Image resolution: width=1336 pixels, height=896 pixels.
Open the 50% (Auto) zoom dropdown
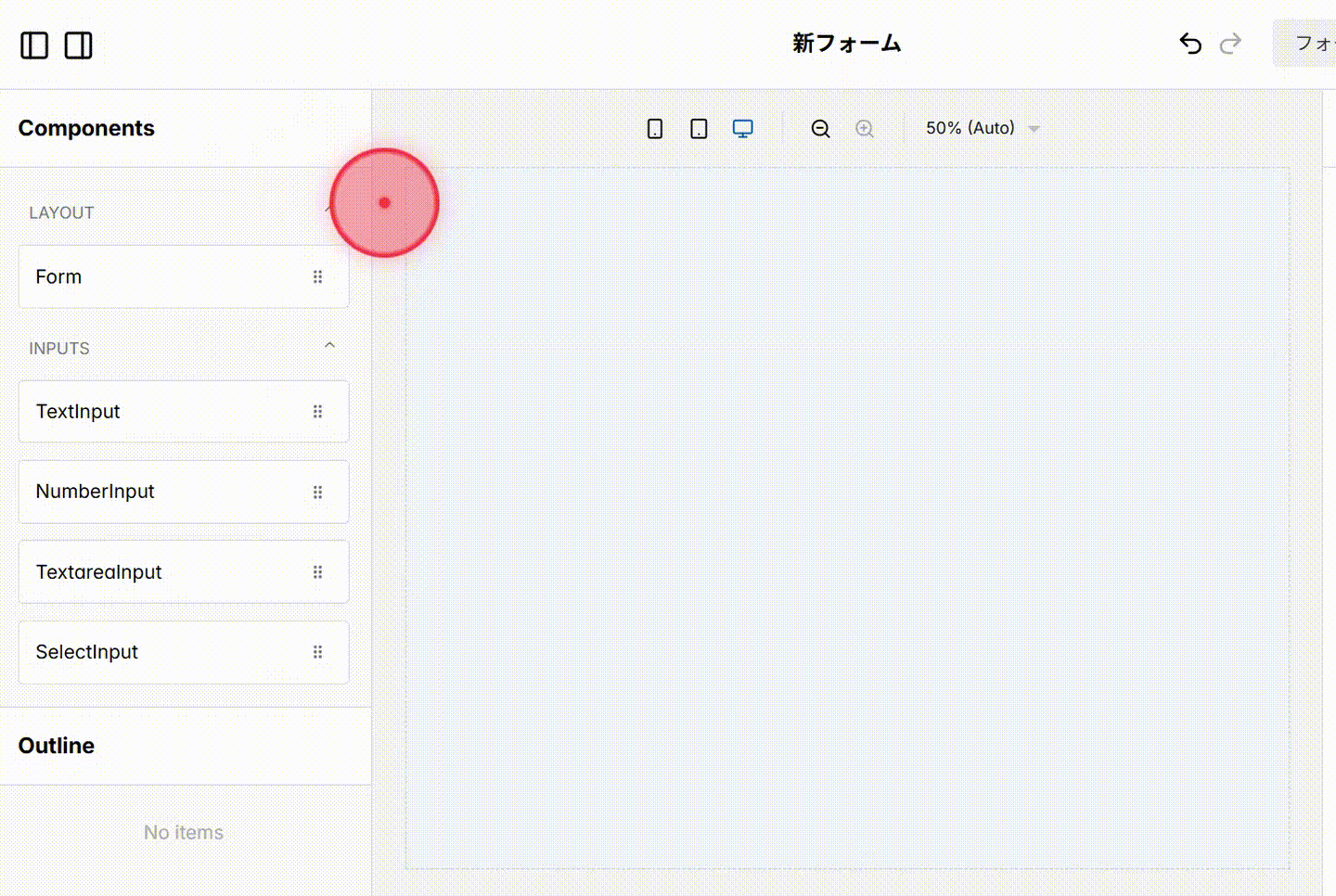tap(982, 128)
